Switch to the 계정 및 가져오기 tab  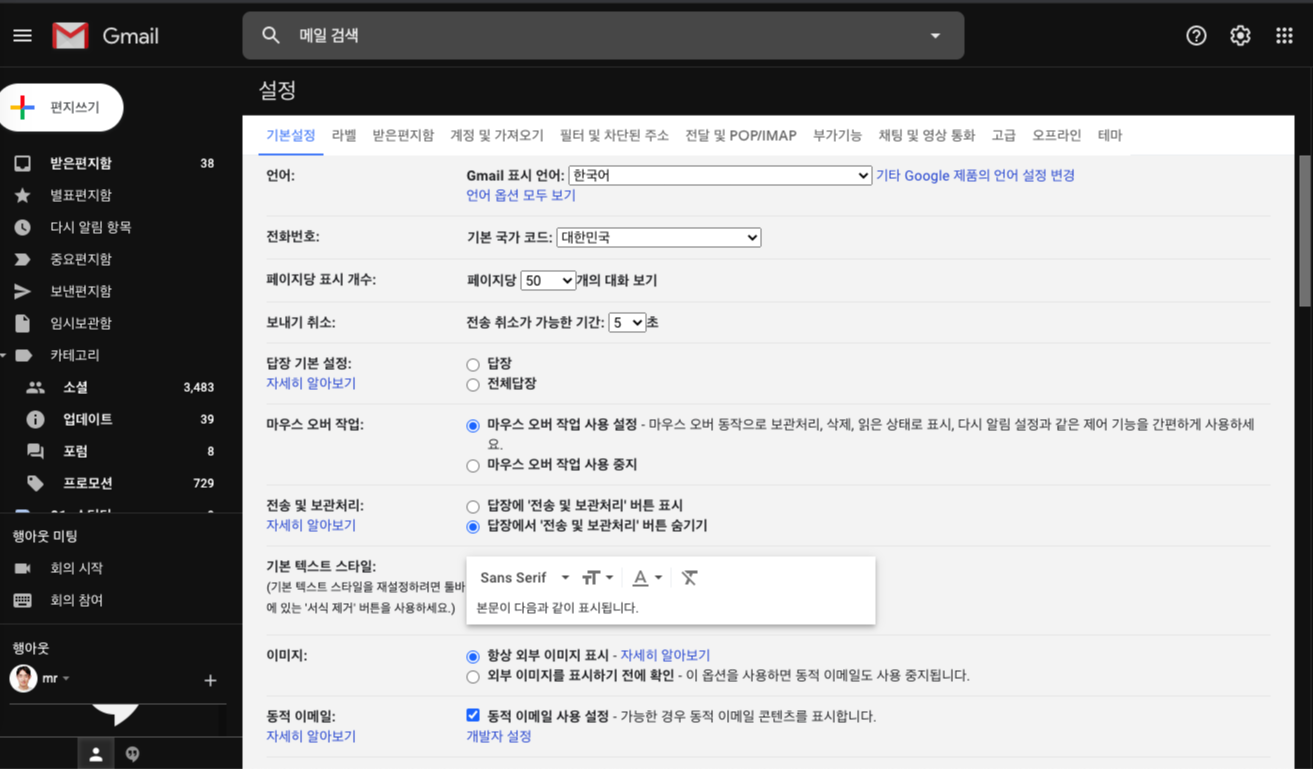tap(497, 135)
